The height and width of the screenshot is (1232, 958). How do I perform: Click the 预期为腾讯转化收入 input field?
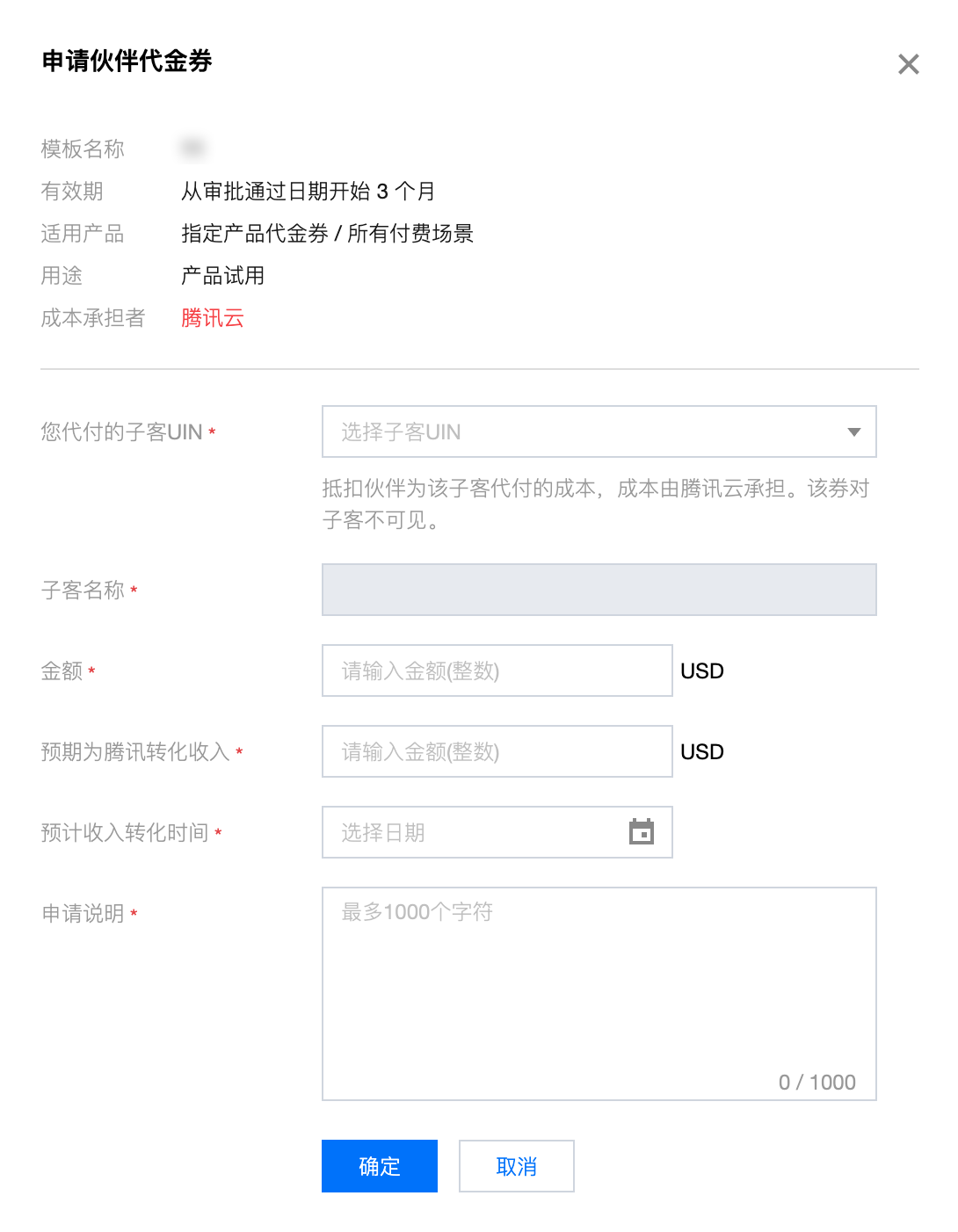click(497, 751)
